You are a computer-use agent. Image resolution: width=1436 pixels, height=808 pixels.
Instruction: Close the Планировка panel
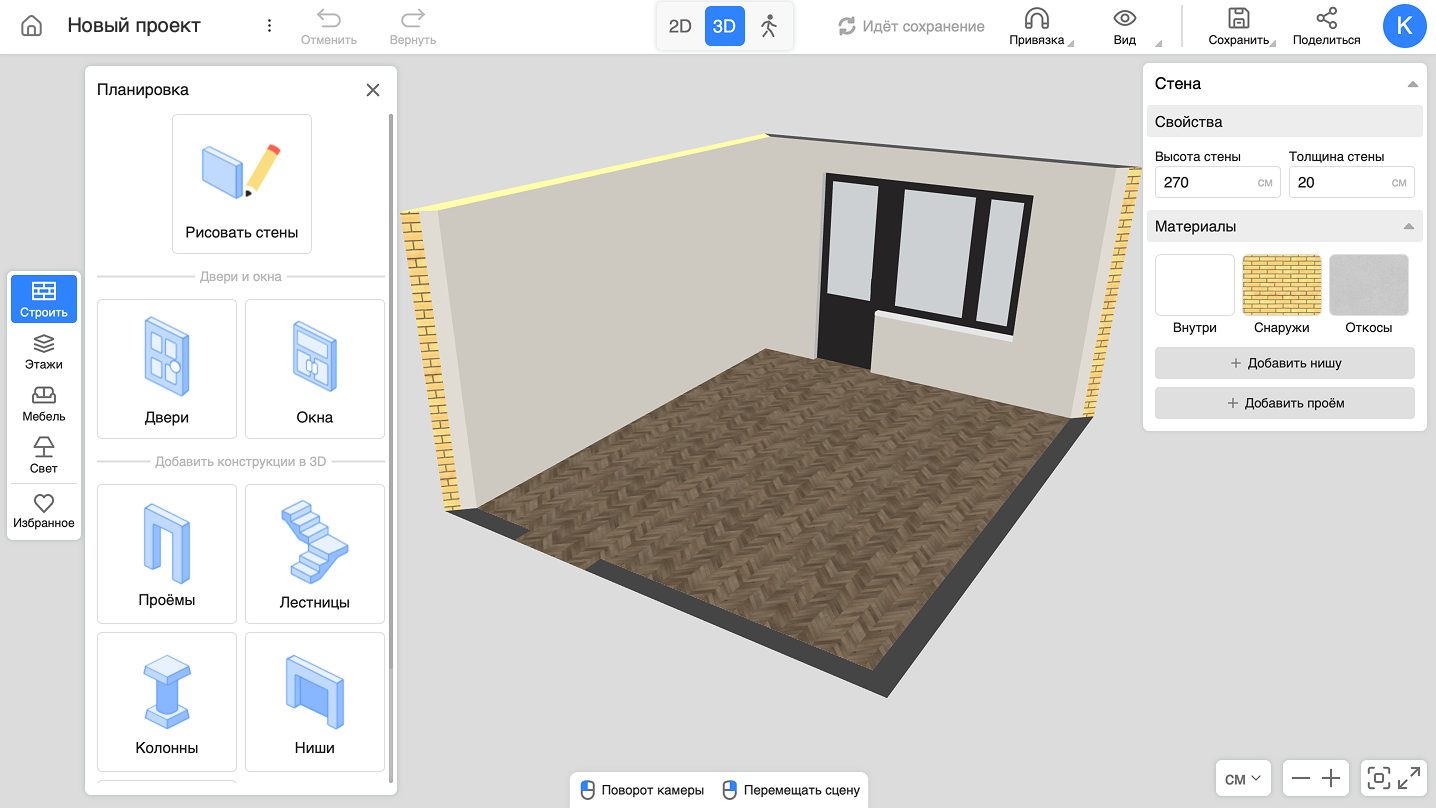click(373, 90)
